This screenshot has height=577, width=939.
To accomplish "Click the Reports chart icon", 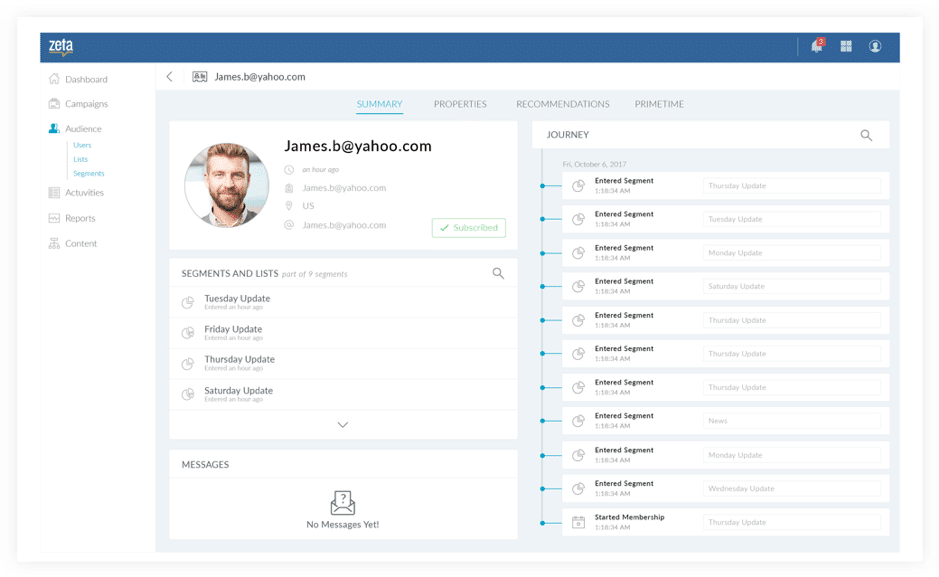I will coord(54,218).
